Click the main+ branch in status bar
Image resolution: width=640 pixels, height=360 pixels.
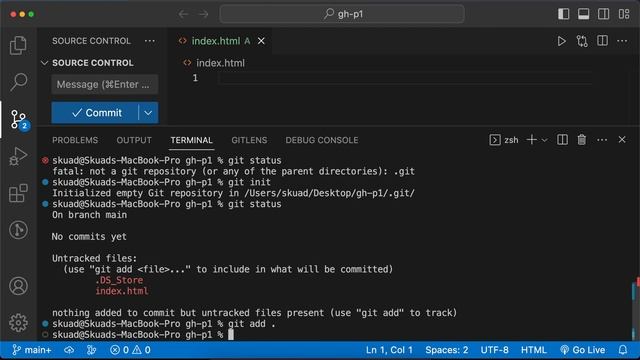point(32,350)
